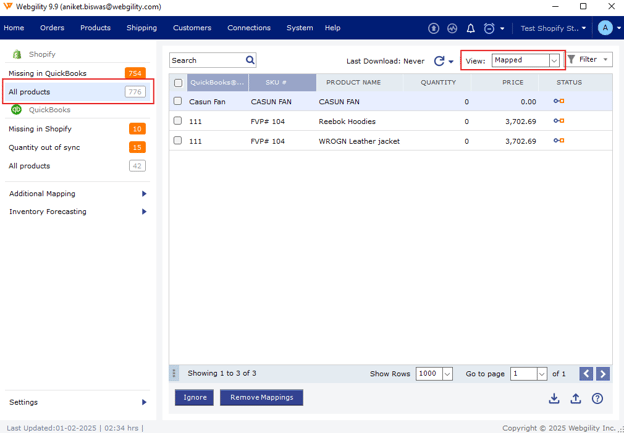
Task: Click the alarm clock scheduler icon
Action: 489,29
